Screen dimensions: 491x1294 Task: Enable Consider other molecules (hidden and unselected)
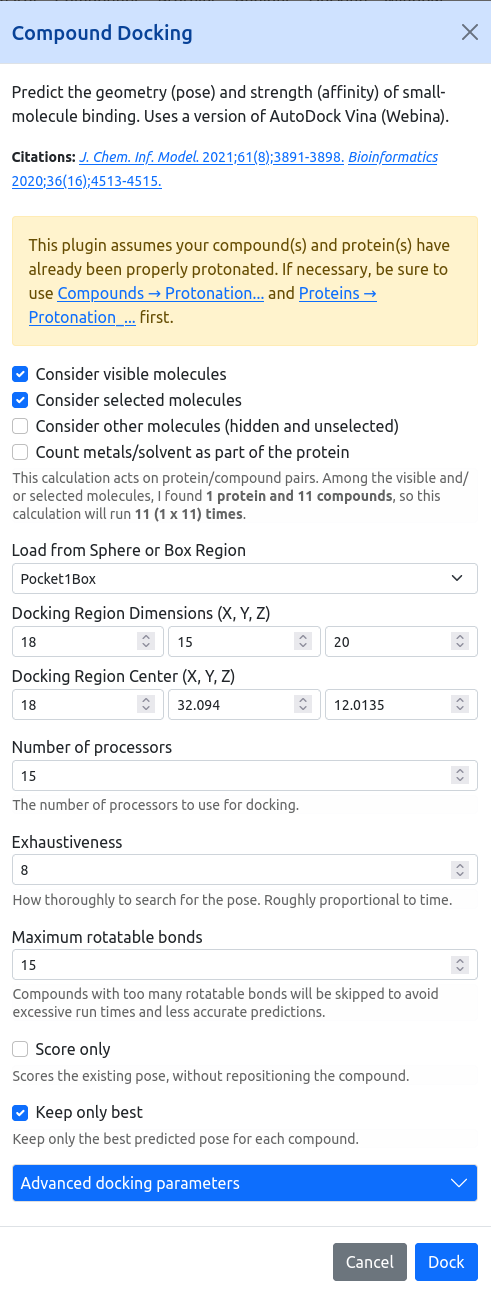click(x=20, y=427)
